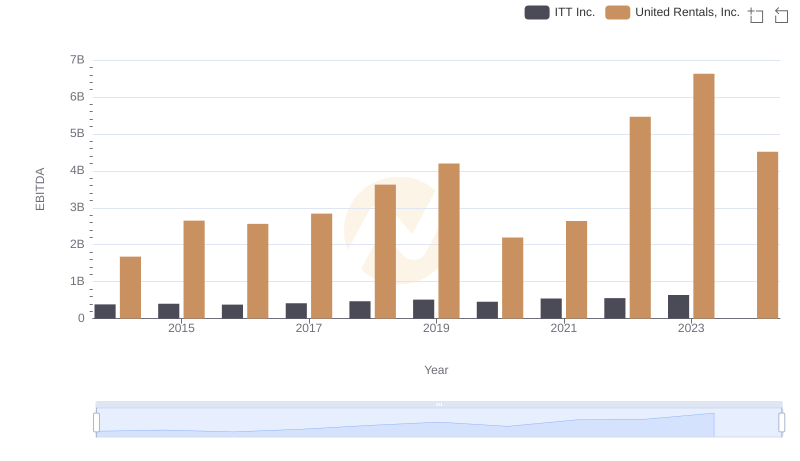This screenshot has width=800, height=461.
Task: Click the 7B y-axis label
Action: coord(77,60)
